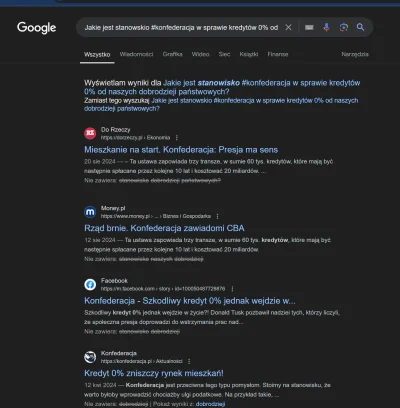400x408 pixels.
Task: Open 'Rząd brnie. Konfederacja zawiadomi CBA' link
Action: point(164,228)
